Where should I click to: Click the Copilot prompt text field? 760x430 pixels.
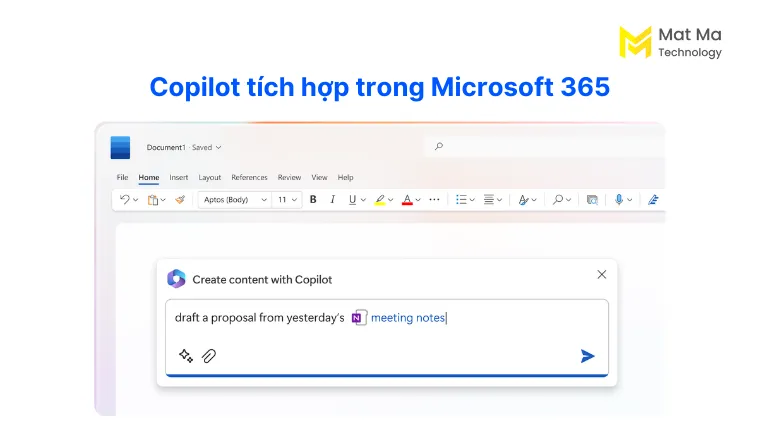pos(387,337)
